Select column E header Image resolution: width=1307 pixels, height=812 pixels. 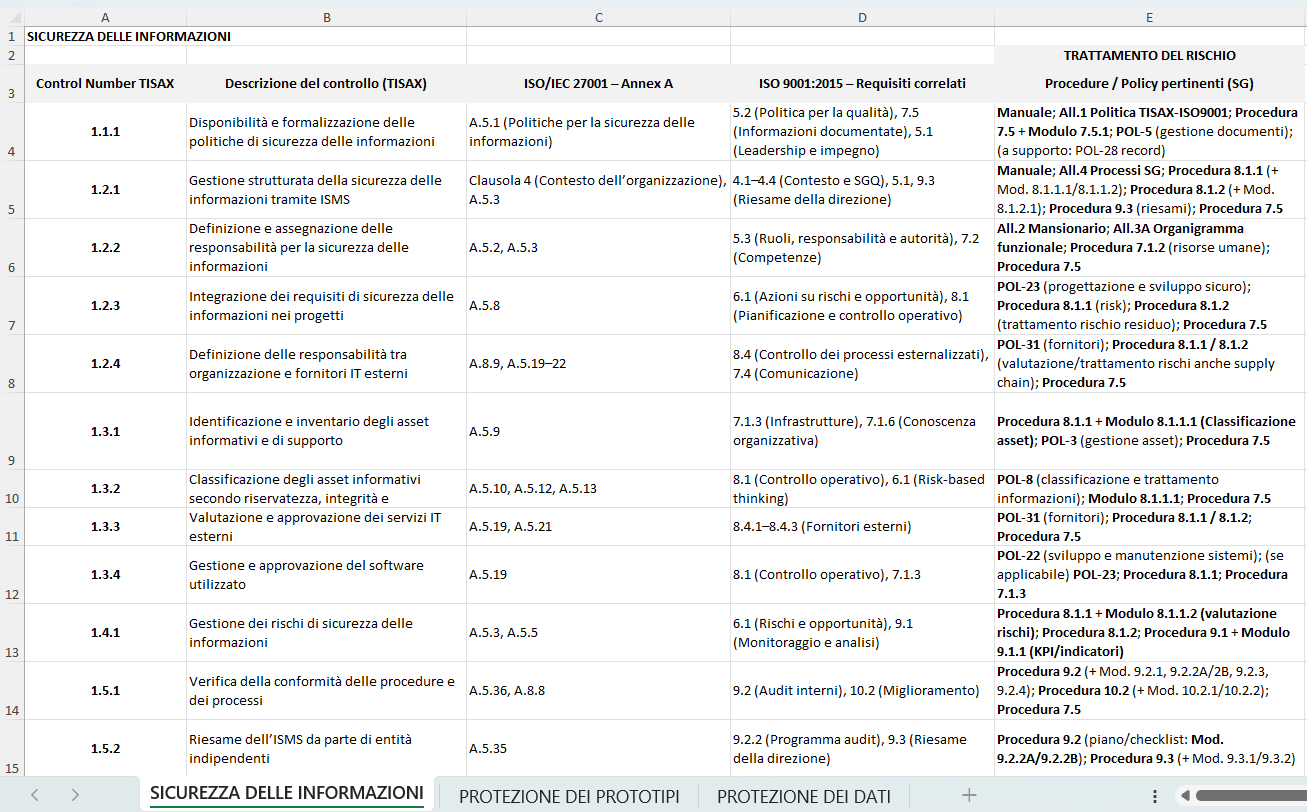[1150, 17]
